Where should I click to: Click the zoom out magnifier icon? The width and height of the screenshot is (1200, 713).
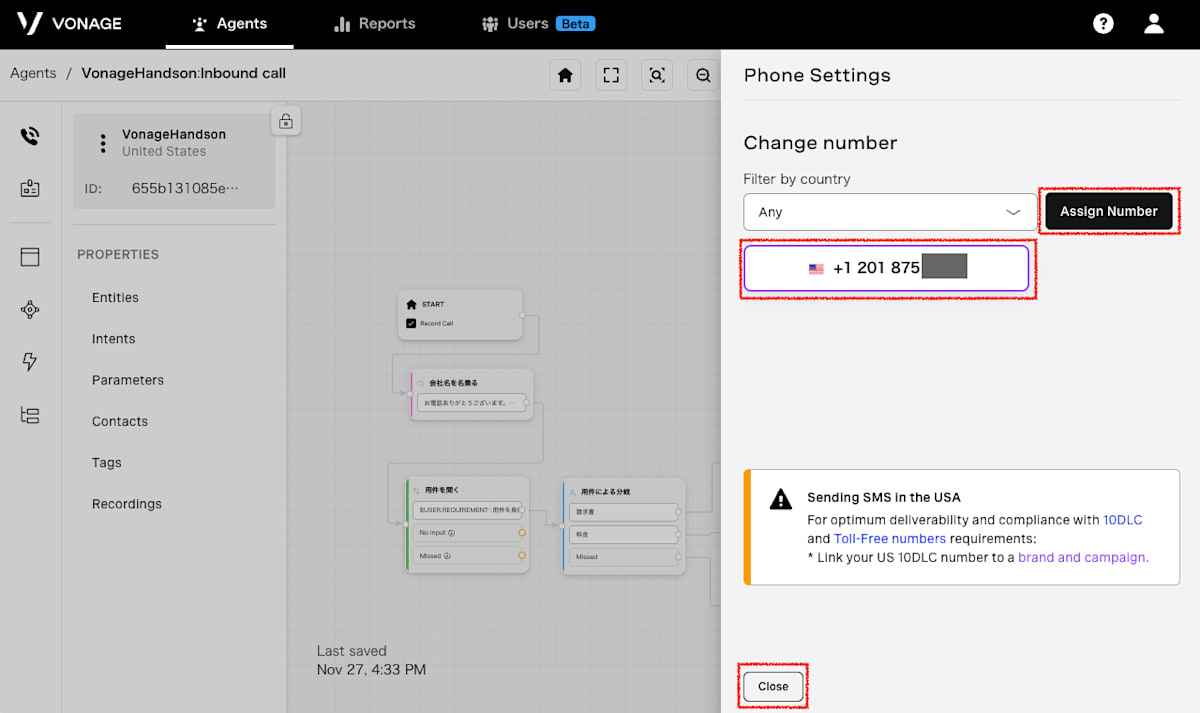703,75
